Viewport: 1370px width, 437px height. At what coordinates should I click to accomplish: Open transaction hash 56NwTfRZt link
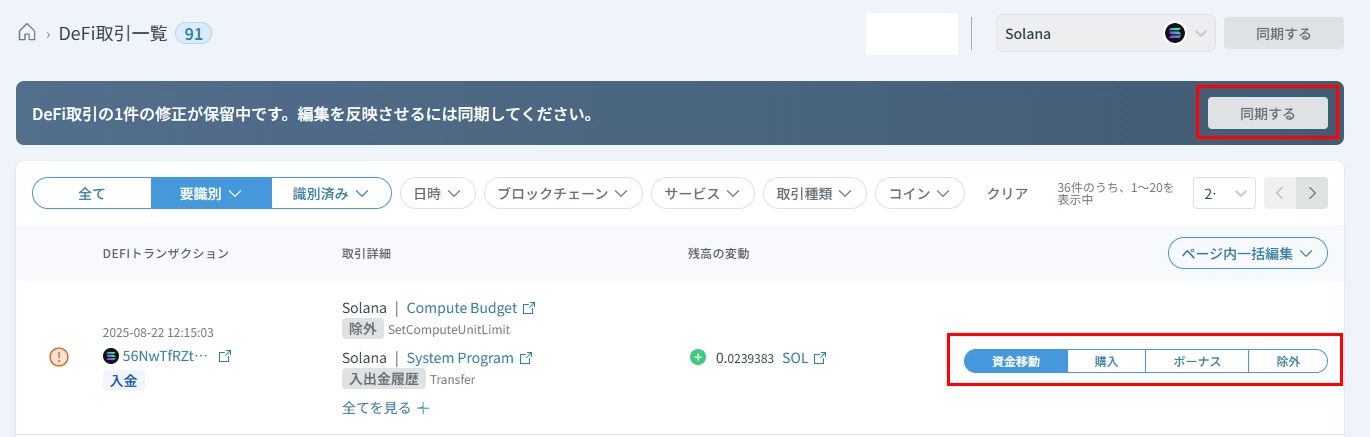tap(165, 356)
